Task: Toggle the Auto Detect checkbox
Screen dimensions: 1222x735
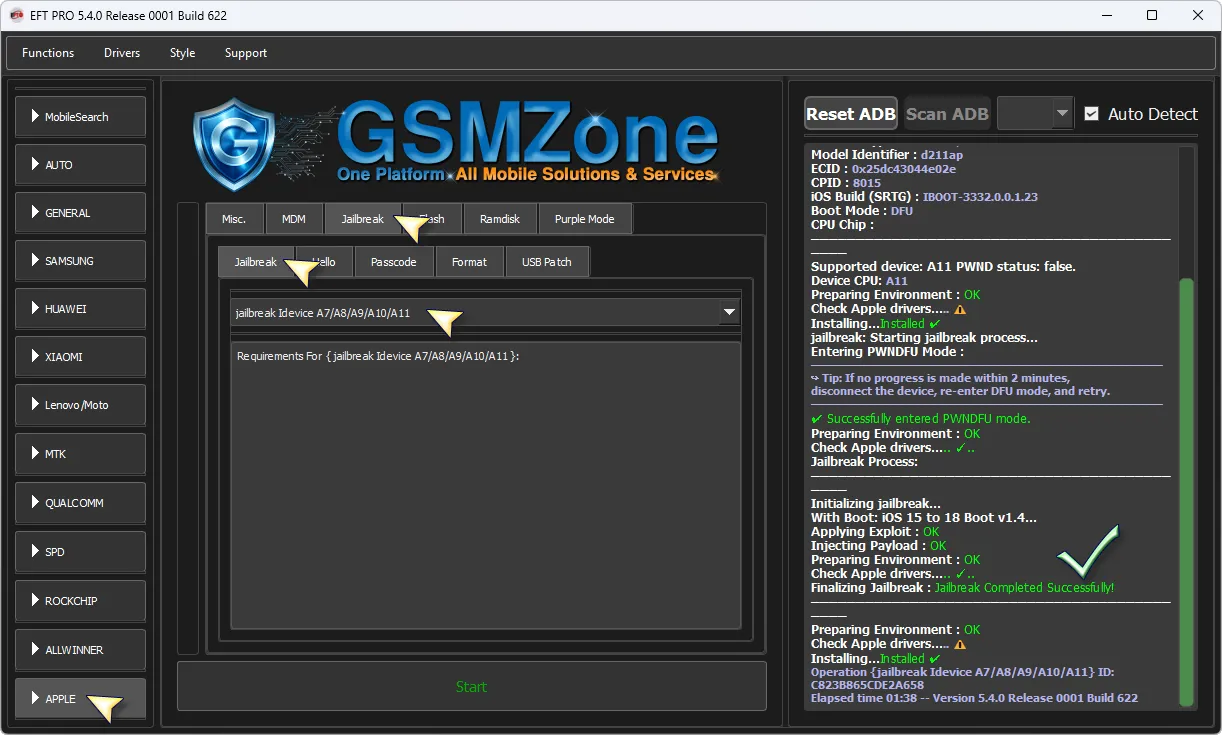Action: (x=1091, y=114)
